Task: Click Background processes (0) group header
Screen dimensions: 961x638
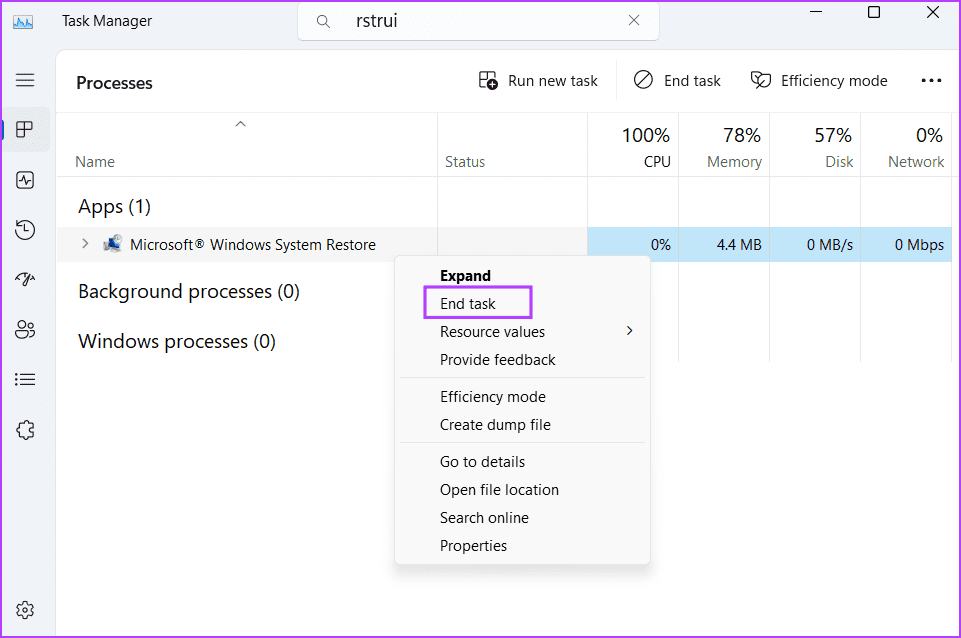Action: [189, 292]
